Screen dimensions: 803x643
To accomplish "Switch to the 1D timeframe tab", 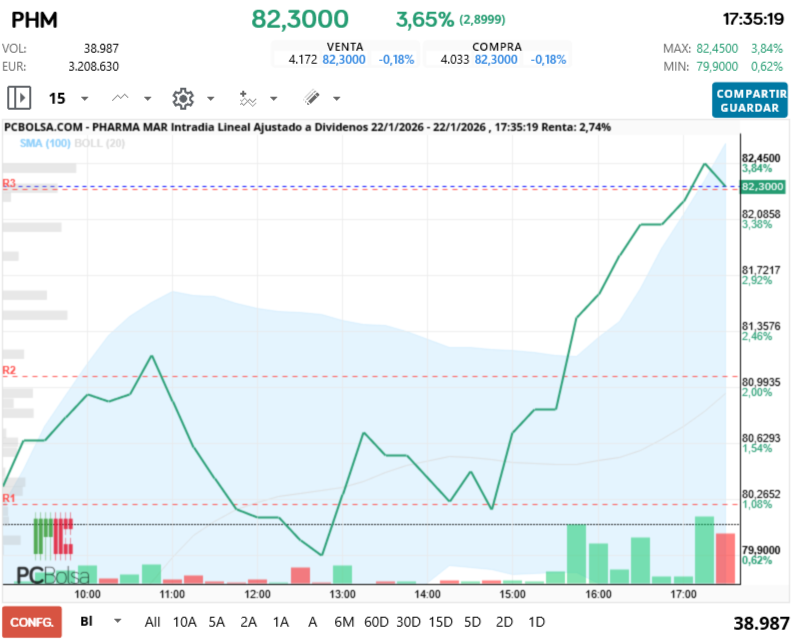I will click(537, 622).
